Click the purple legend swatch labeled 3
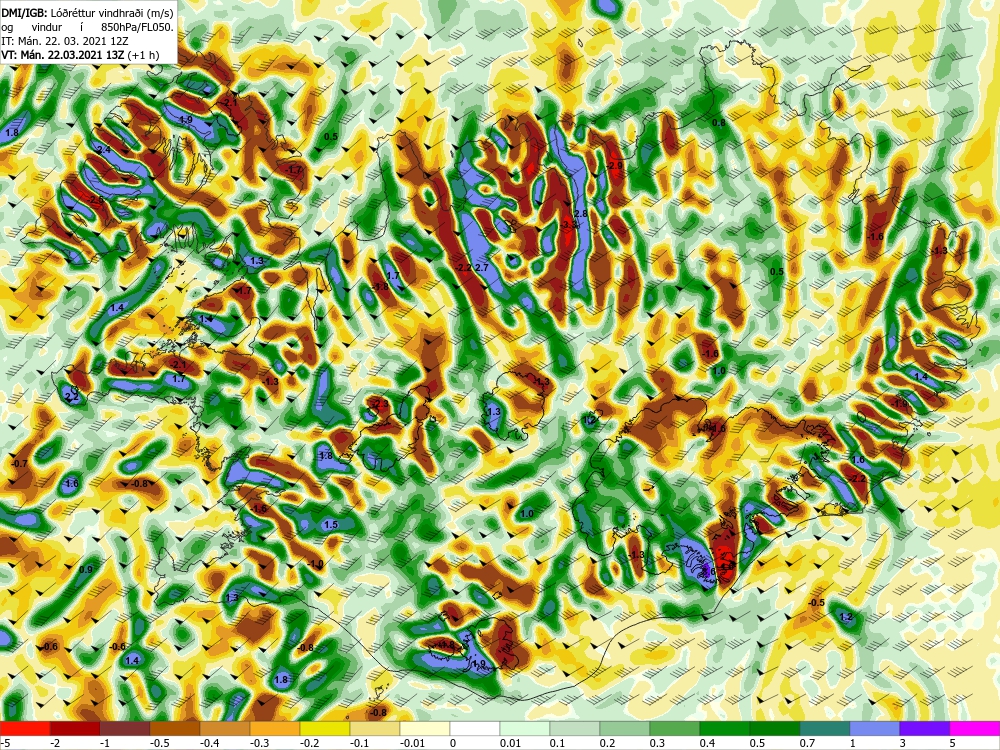The width and height of the screenshot is (1000, 750). [x=924, y=728]
